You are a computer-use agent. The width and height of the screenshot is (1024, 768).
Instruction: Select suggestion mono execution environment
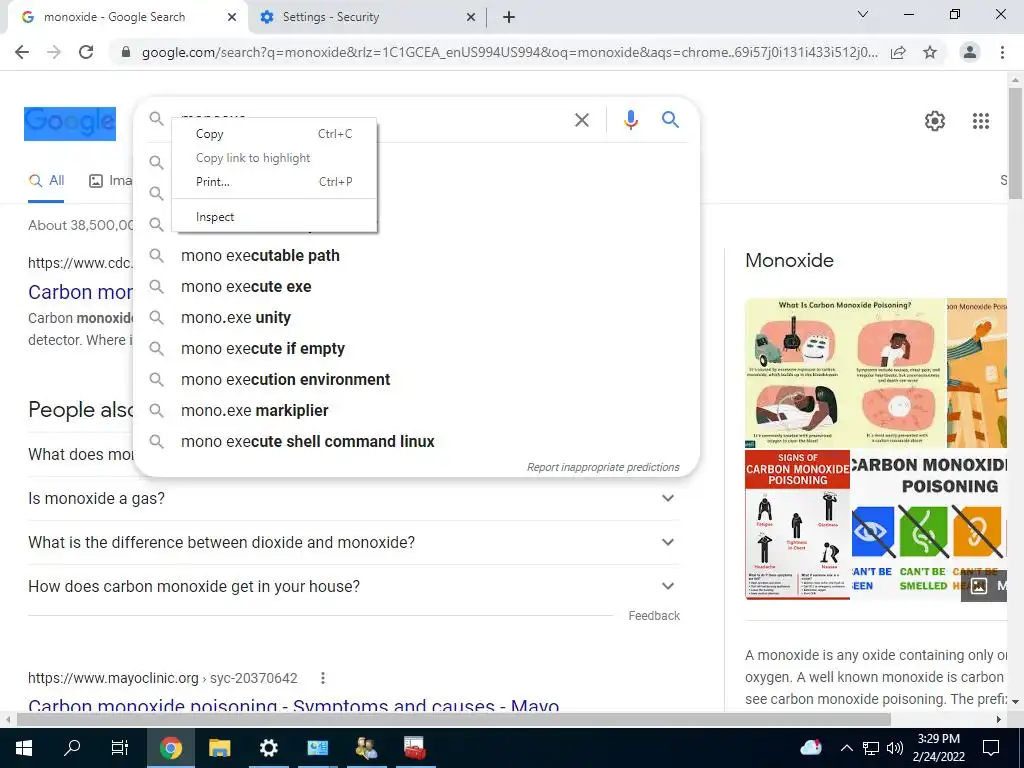pyautogui.click(x=416, y=379)
